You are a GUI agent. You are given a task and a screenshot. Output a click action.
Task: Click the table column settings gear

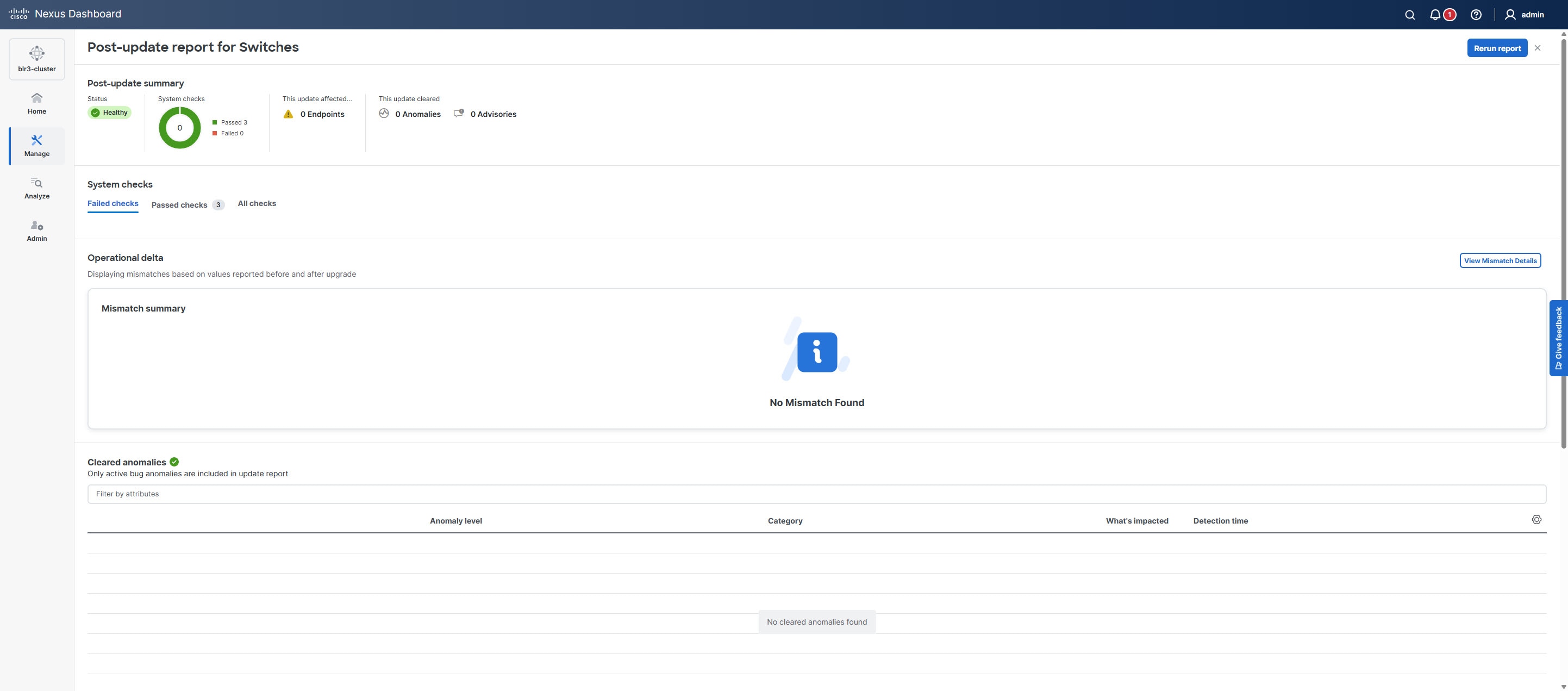1536,519
